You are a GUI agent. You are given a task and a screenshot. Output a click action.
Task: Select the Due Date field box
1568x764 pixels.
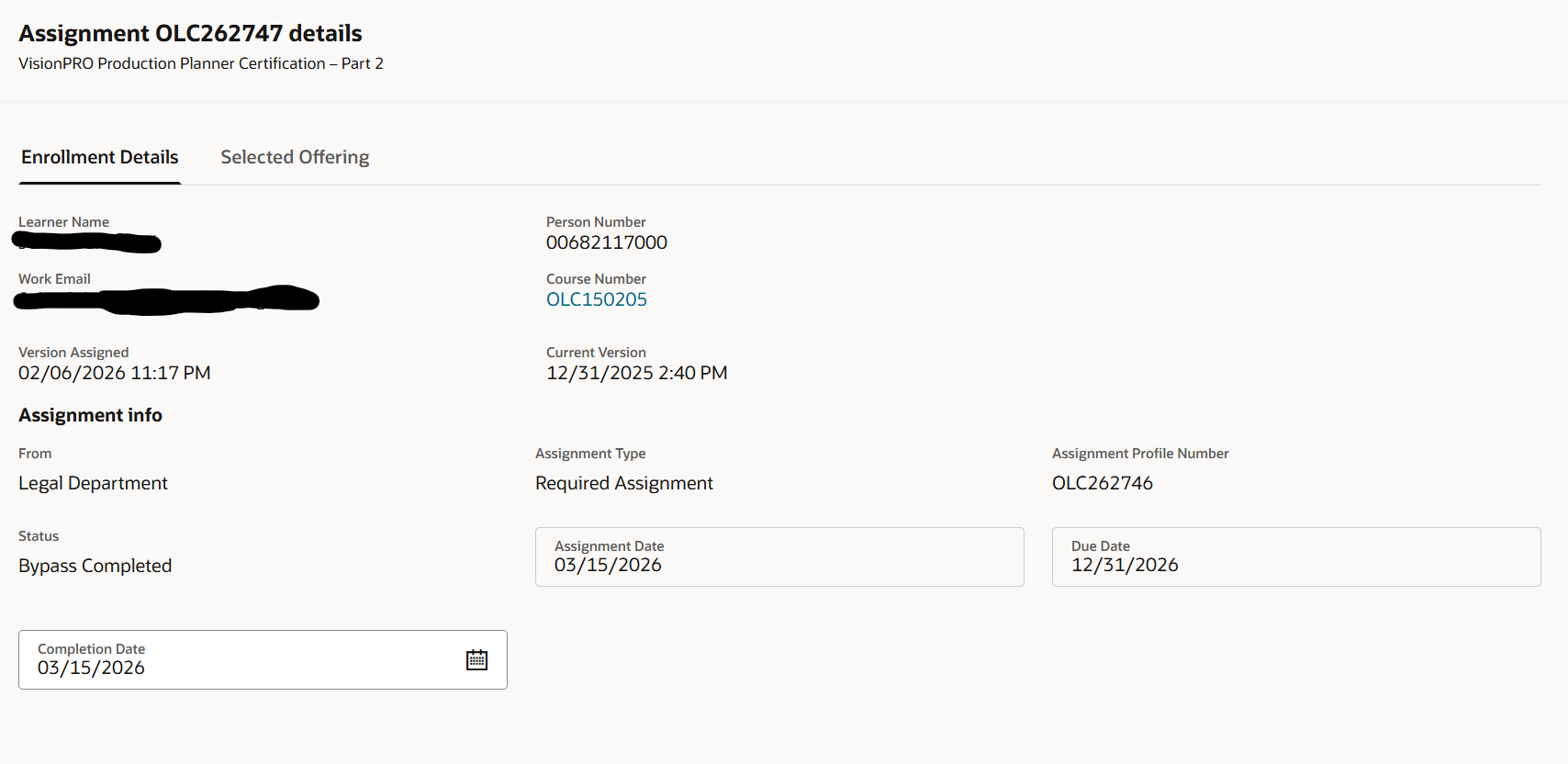[x=1296, y=556]
